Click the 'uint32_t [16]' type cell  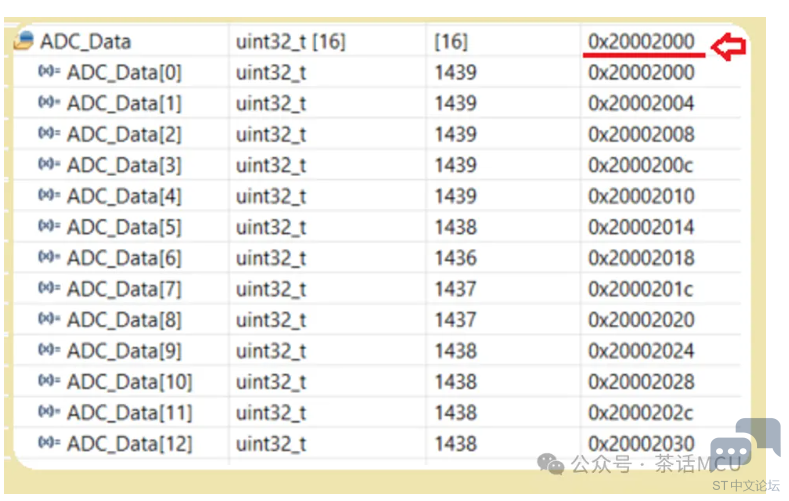point(291,42)
